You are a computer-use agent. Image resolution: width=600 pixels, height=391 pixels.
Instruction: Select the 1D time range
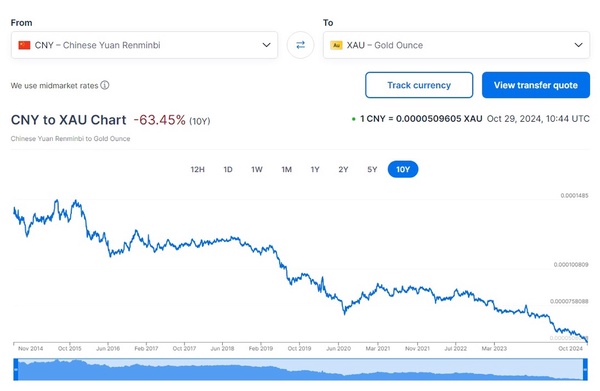click(228, 169)
